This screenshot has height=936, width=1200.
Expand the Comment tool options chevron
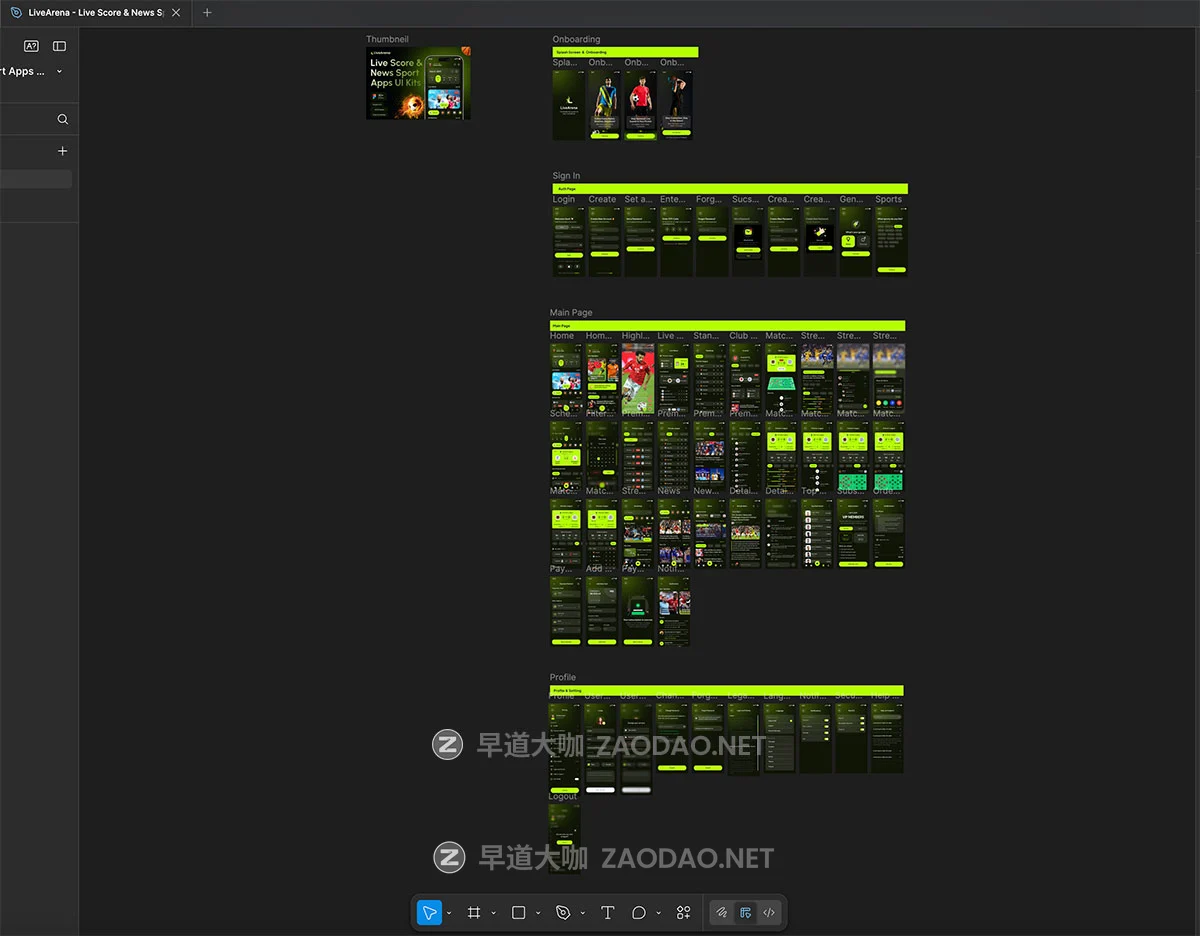pos(658,913)
